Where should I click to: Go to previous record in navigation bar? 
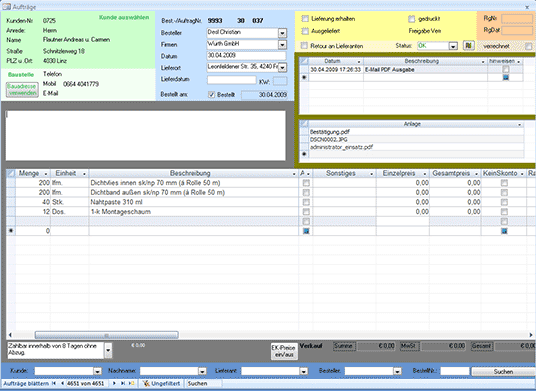[x=62, y=383]
